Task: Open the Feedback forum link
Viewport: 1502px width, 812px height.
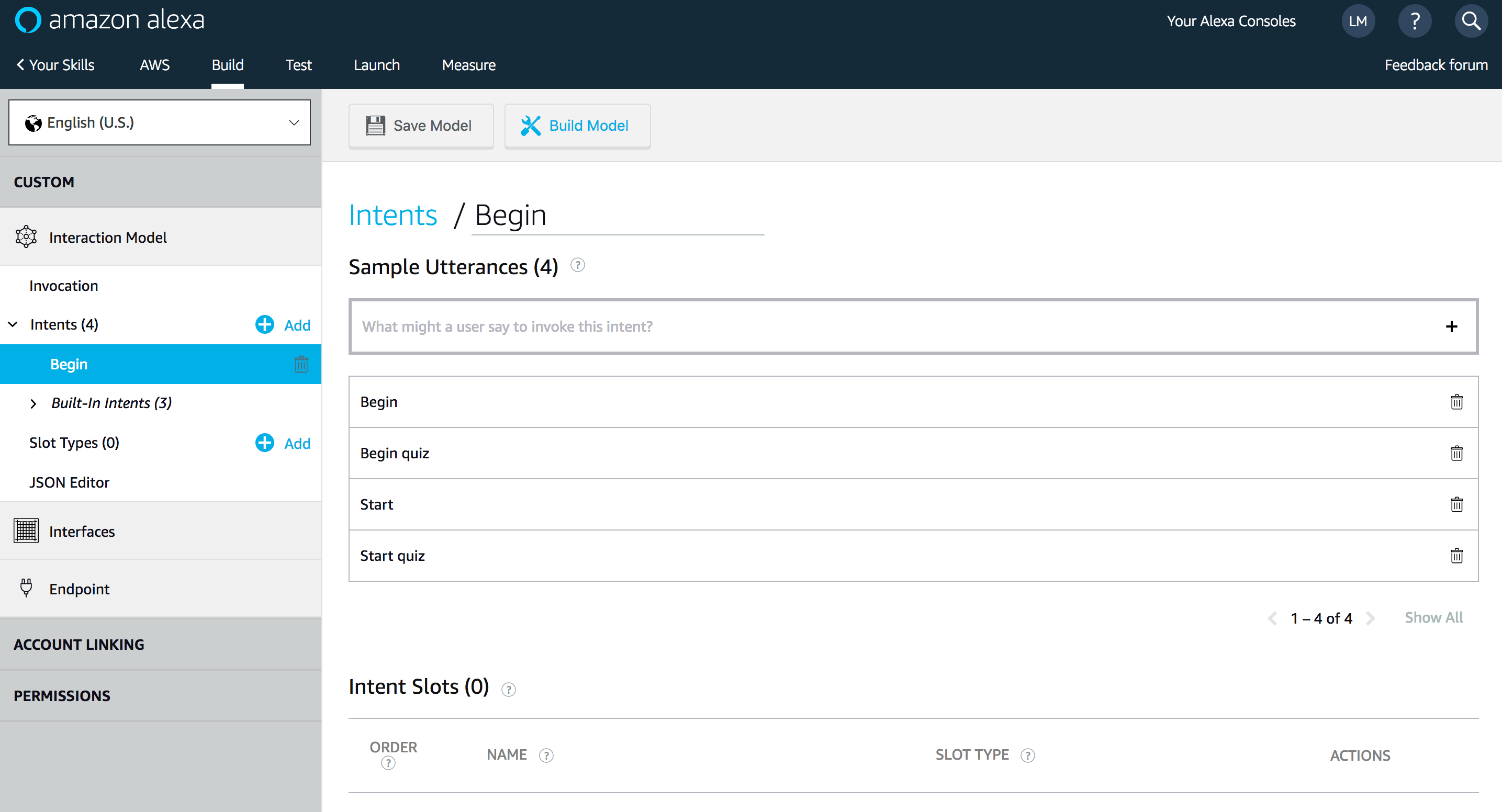Action: 1436,65
